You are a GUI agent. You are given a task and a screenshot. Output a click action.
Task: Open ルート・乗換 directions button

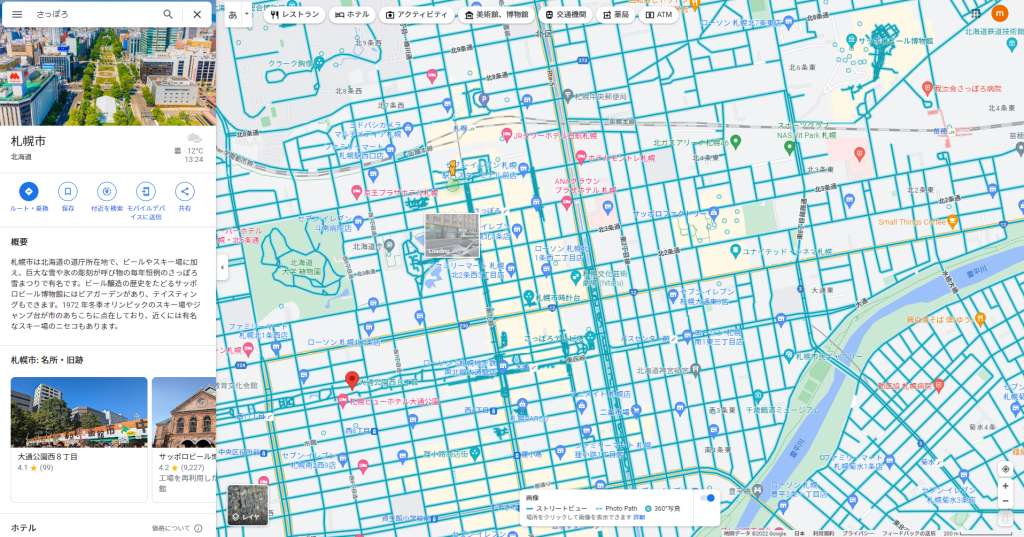point(28,191)
